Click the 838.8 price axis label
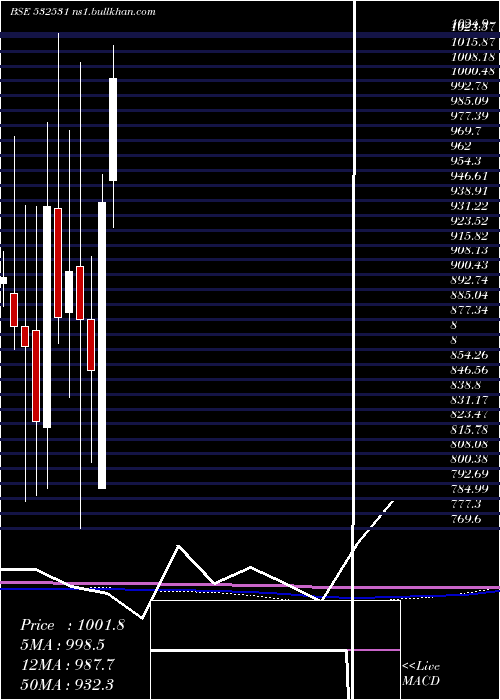 (x=466, y=384)
